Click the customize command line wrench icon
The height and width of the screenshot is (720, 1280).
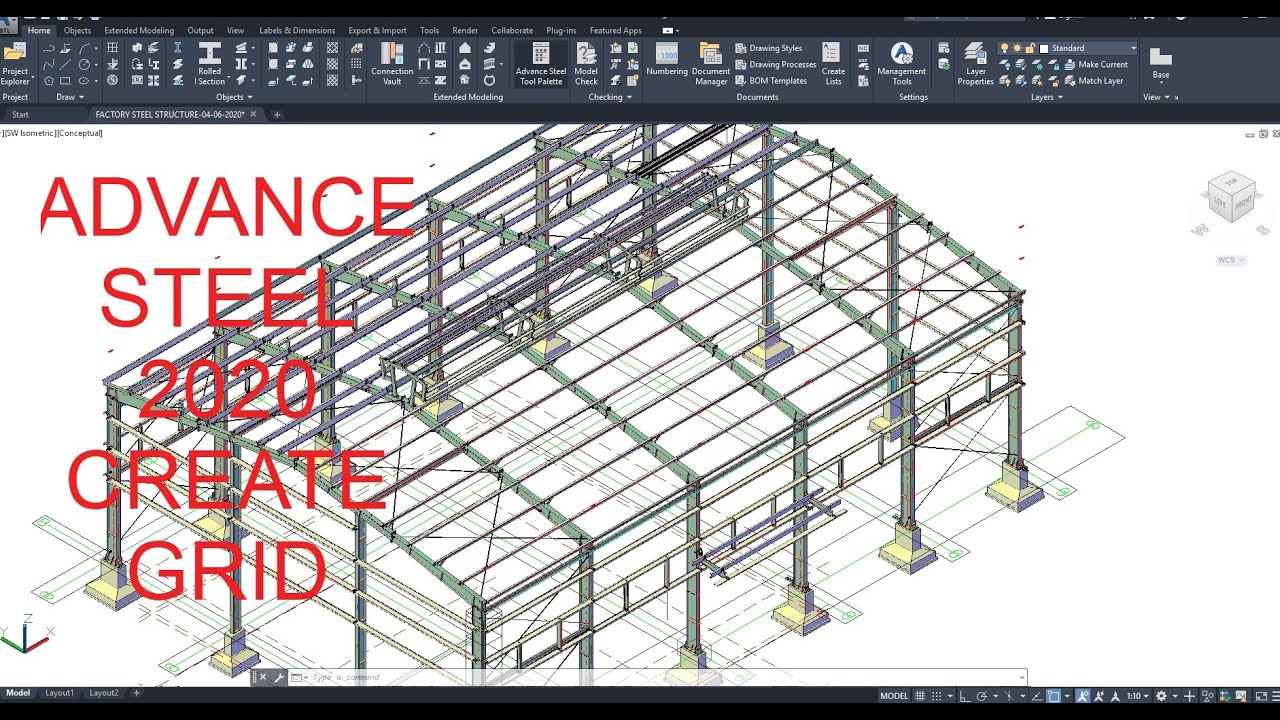pyautogui.click(x=279, y=677)
